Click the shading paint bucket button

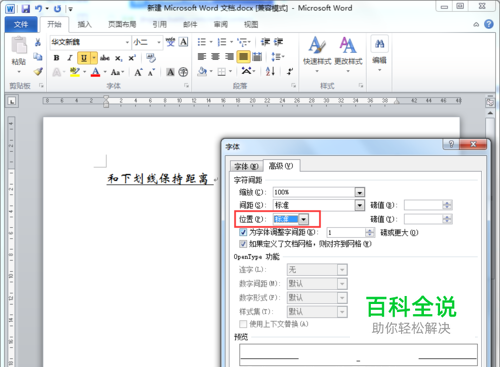pos(202,71)
